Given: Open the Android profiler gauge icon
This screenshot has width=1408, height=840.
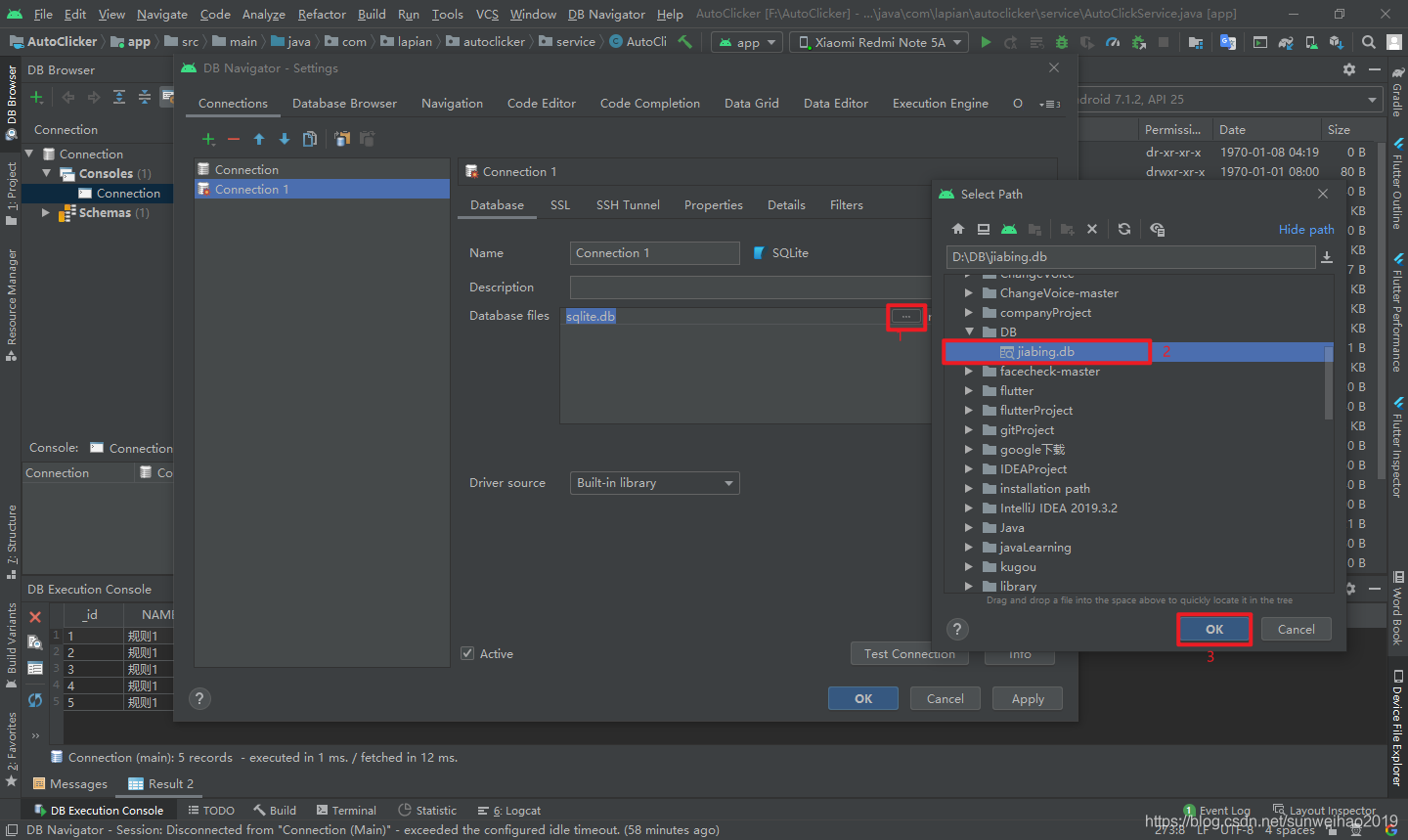Looking at the screenshot, I should point(1113,42).
